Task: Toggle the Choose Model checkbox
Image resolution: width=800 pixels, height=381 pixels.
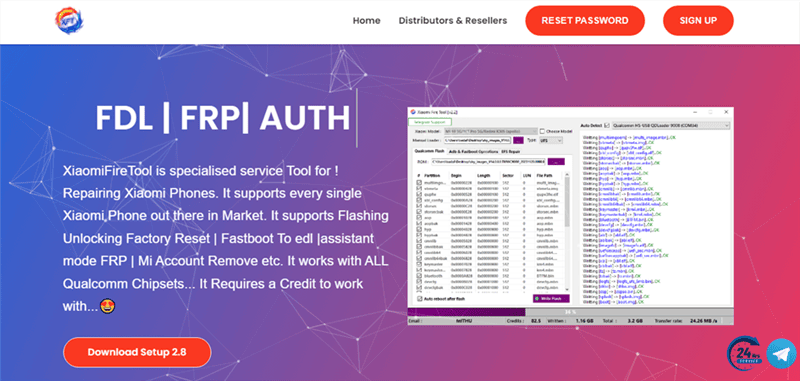Action: coord(542,131)
